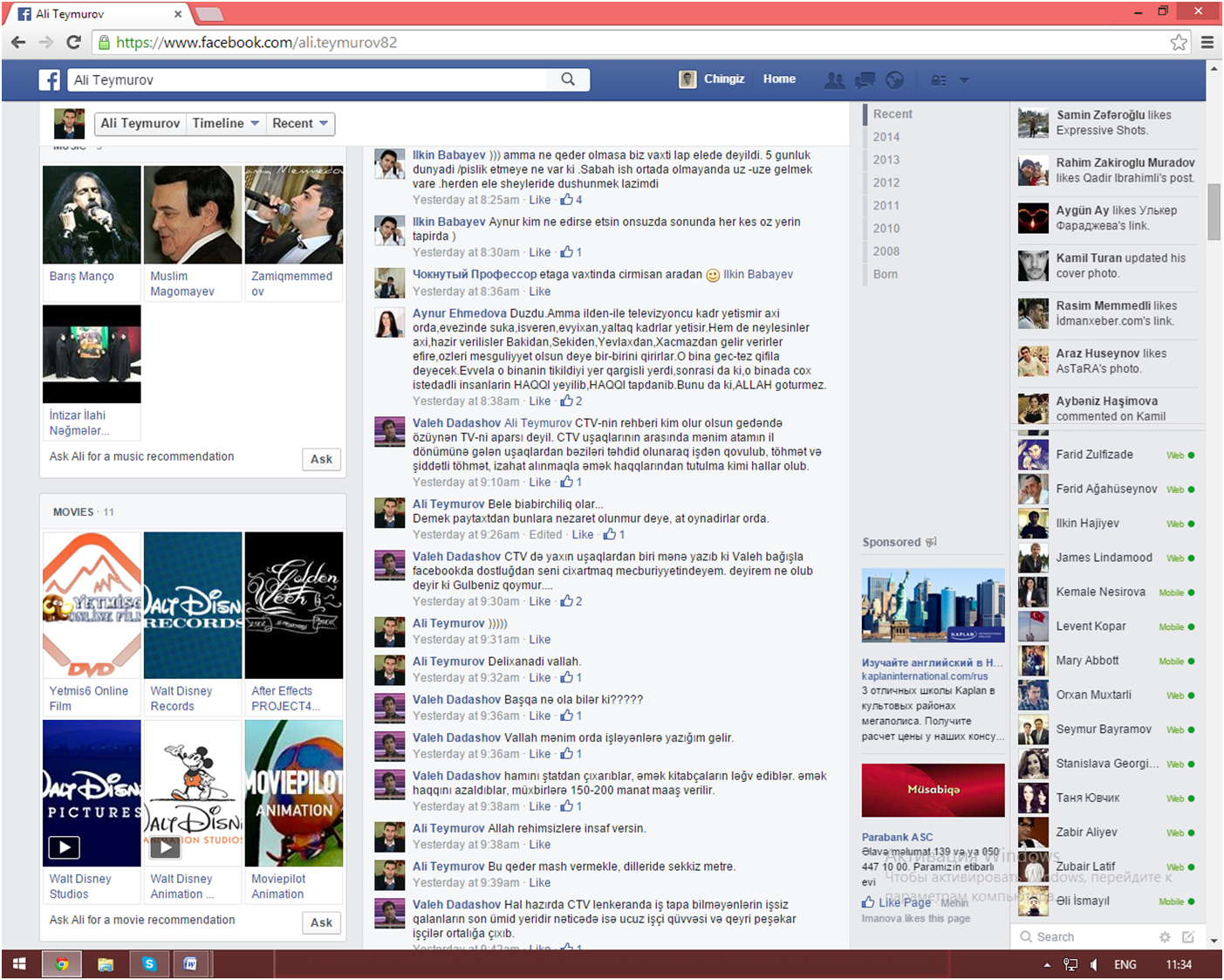Screen dimensions: 1224x980
Task: Click the Facebook logo icon
Action: 50,80
